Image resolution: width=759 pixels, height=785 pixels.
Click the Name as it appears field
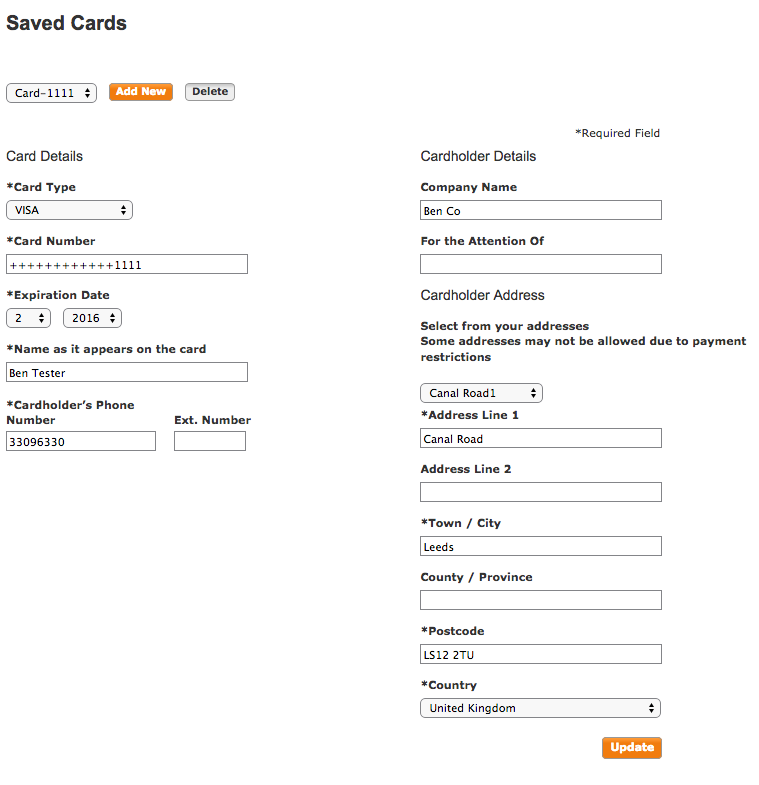[x=127, y=372]
